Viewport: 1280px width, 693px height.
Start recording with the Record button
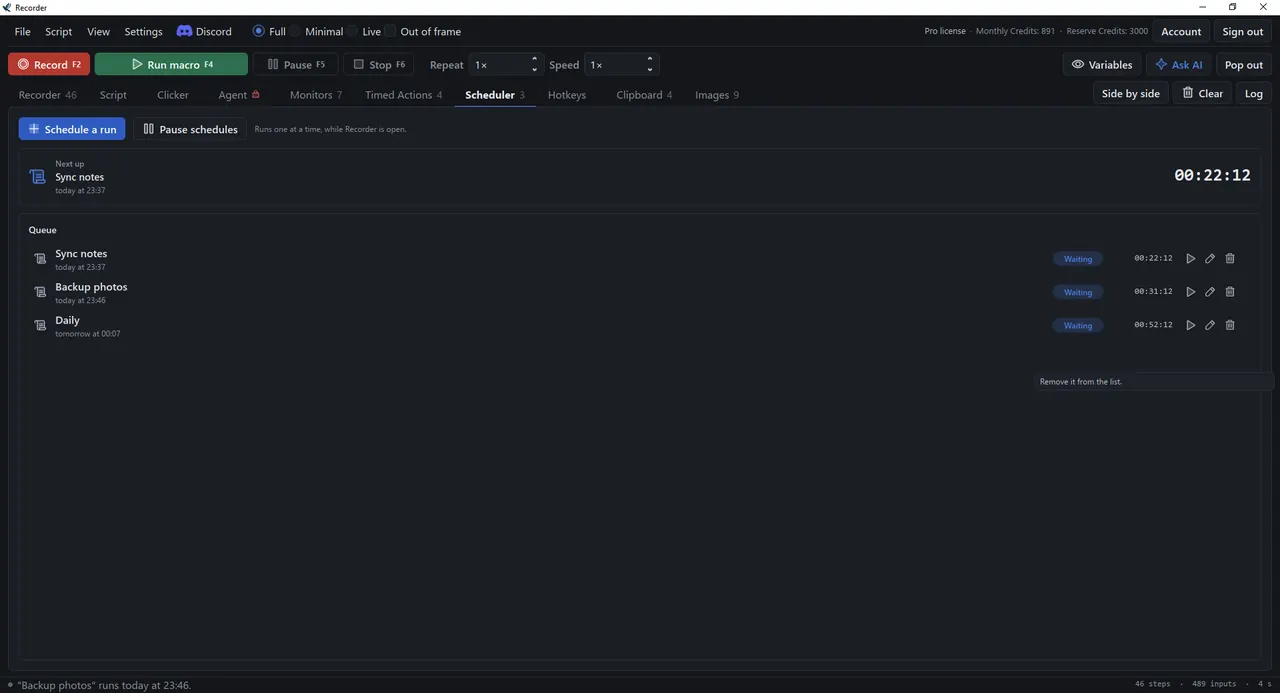click(49, 64)
